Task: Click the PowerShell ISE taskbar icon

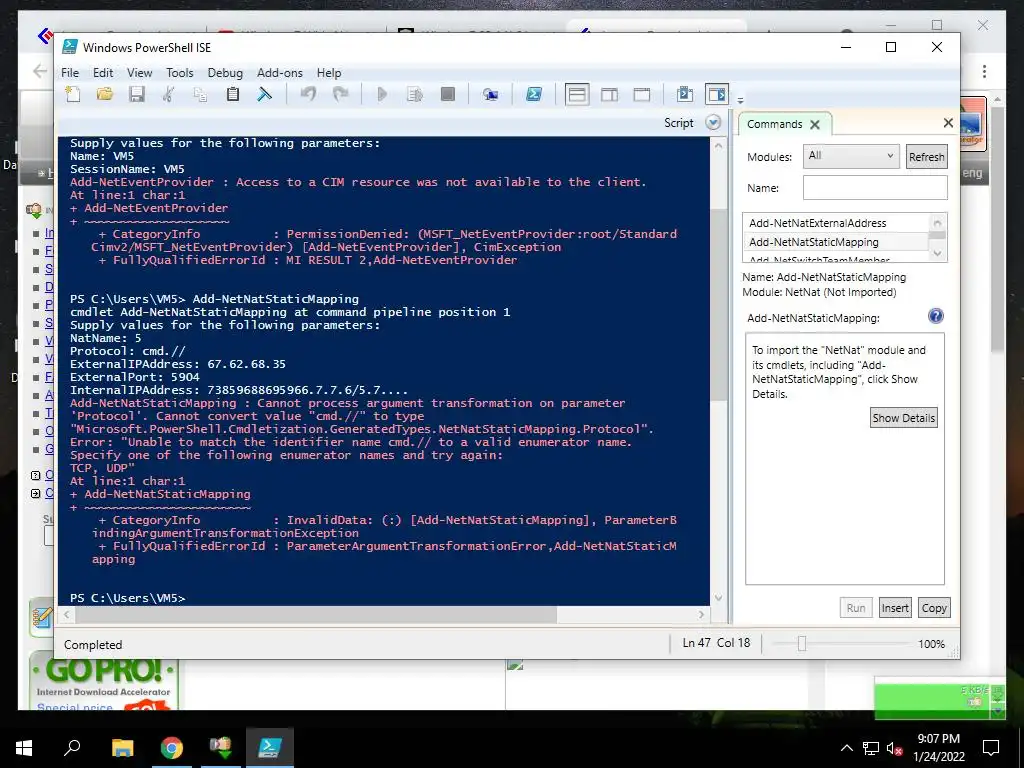Action: point(270,748)
